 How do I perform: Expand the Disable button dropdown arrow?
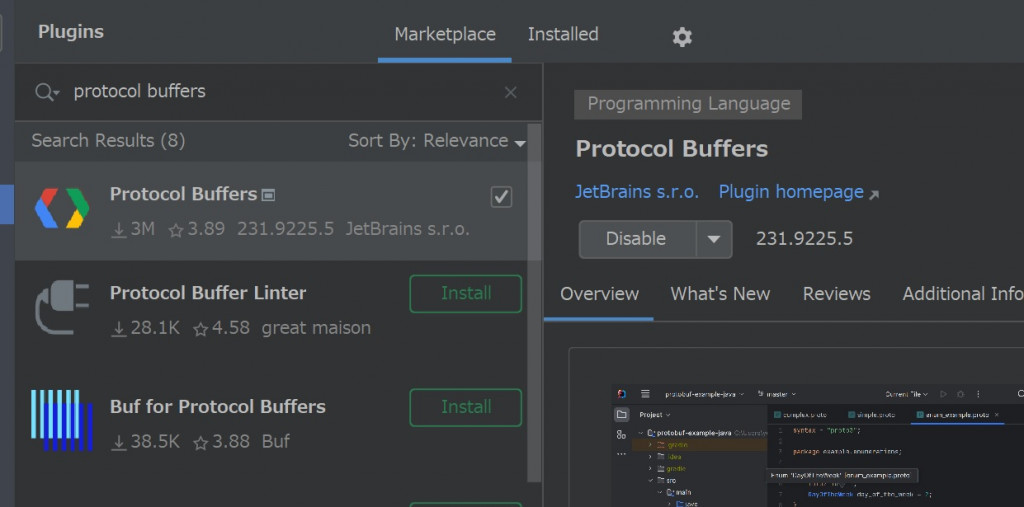pos(713,239)
